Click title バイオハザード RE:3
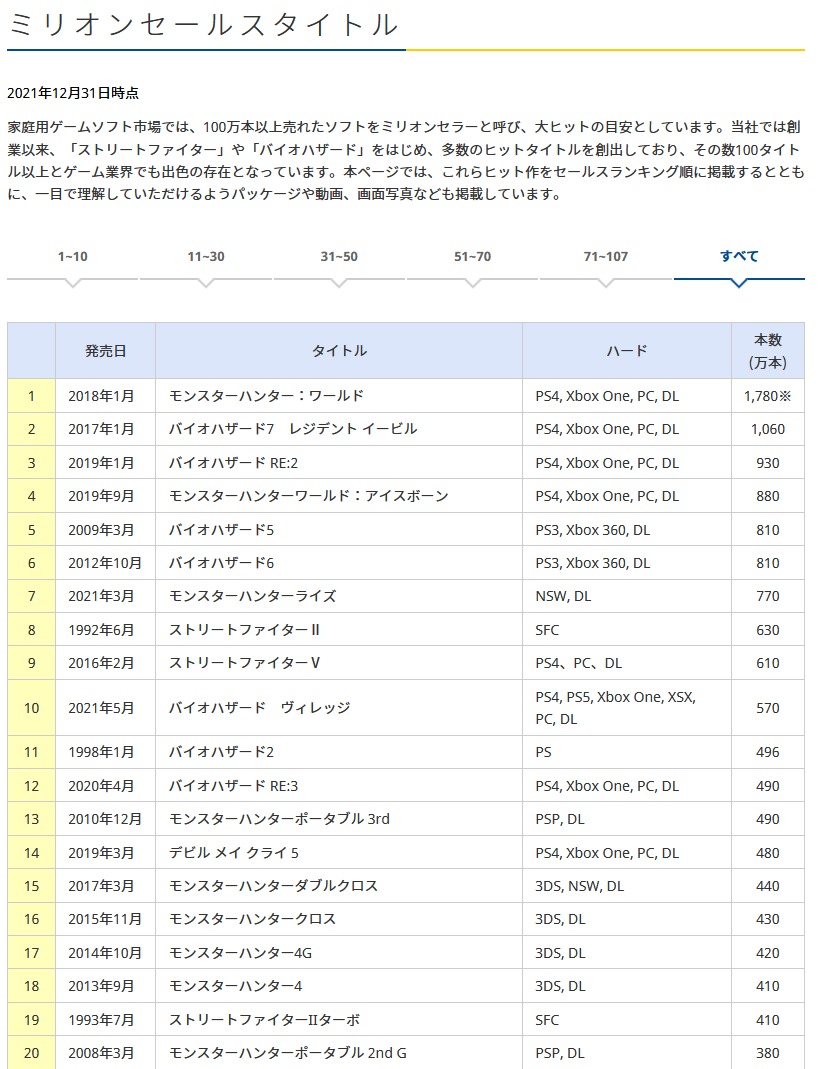 click(x=233, y=786)
